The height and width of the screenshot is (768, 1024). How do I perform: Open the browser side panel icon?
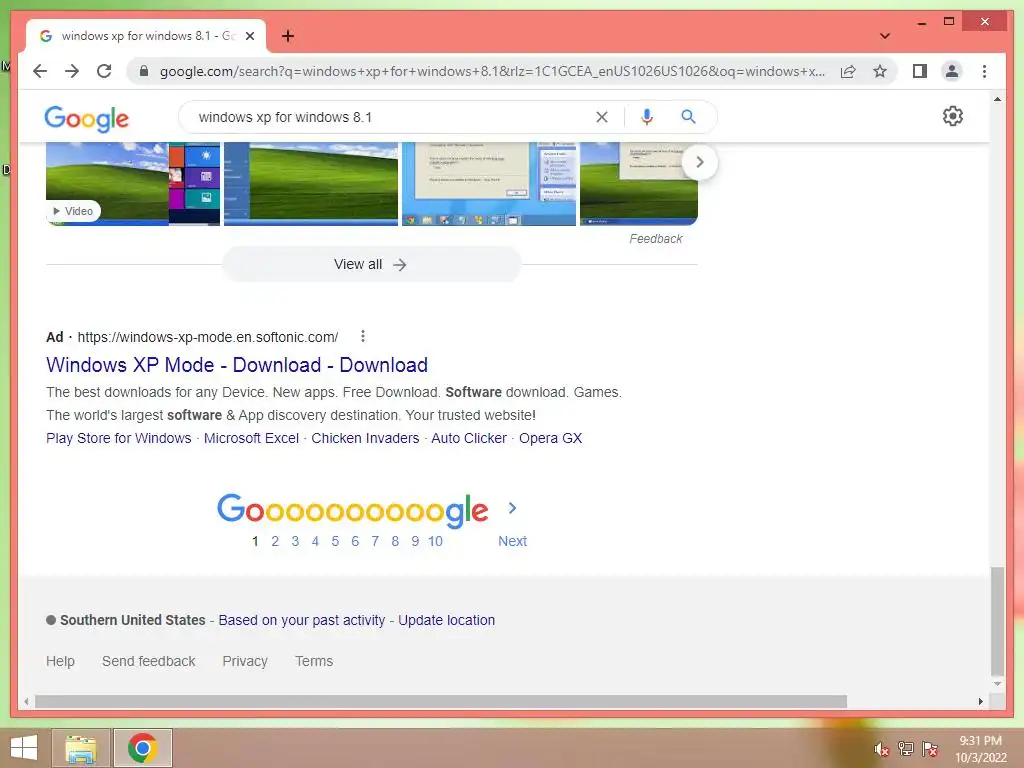click(x=920, y=71)
